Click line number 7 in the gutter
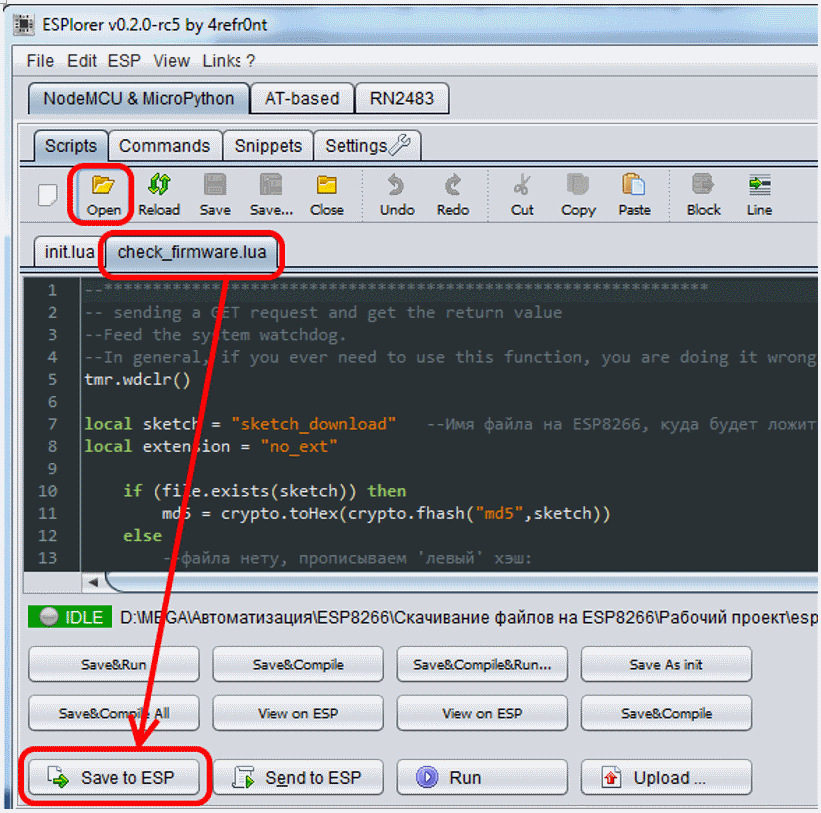This screenshot has height=813, width=821. click(x=52, y=424)
